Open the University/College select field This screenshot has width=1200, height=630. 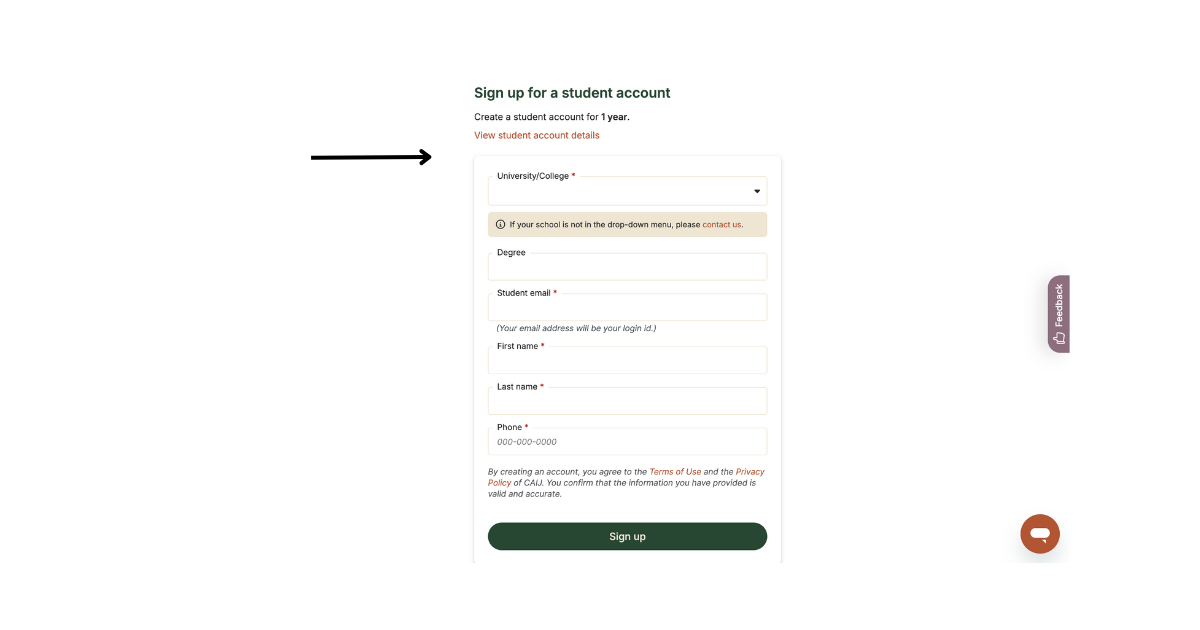coord(620,191)
